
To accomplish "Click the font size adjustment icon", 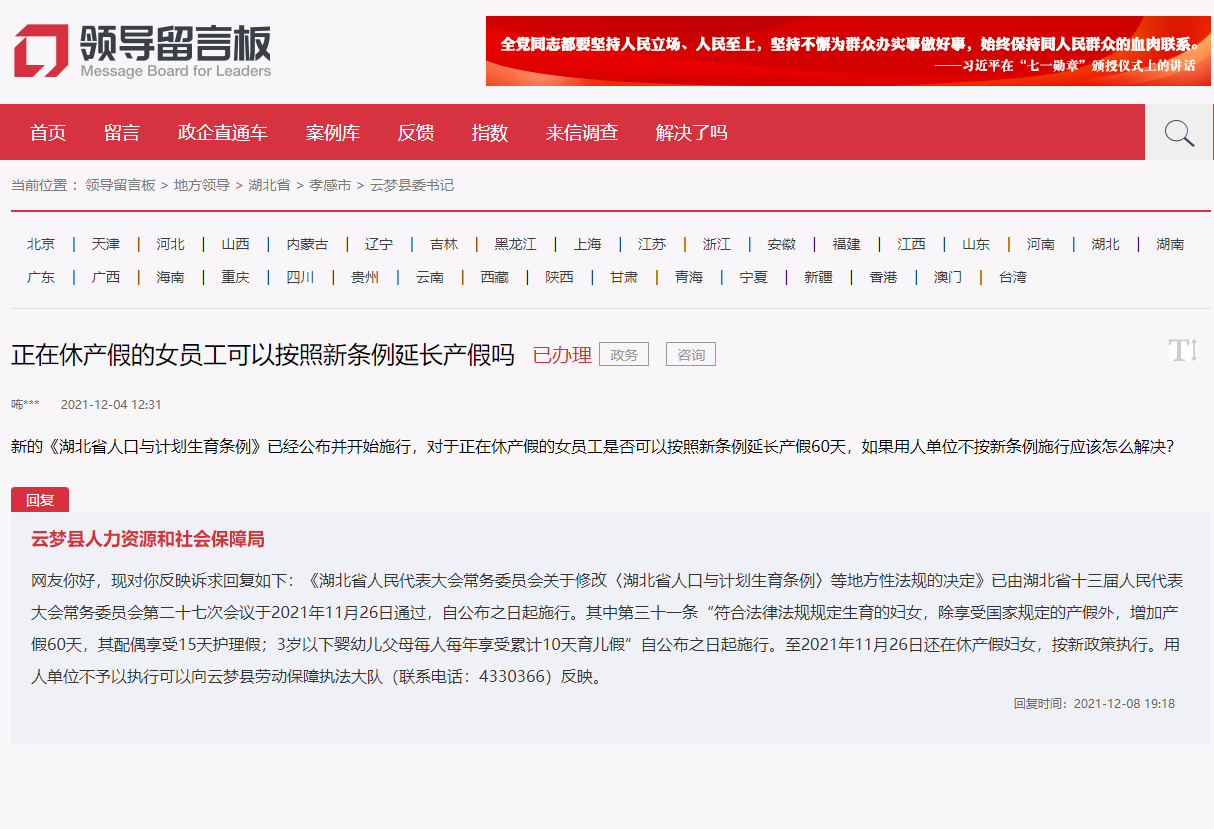I will click(1182, 351).
